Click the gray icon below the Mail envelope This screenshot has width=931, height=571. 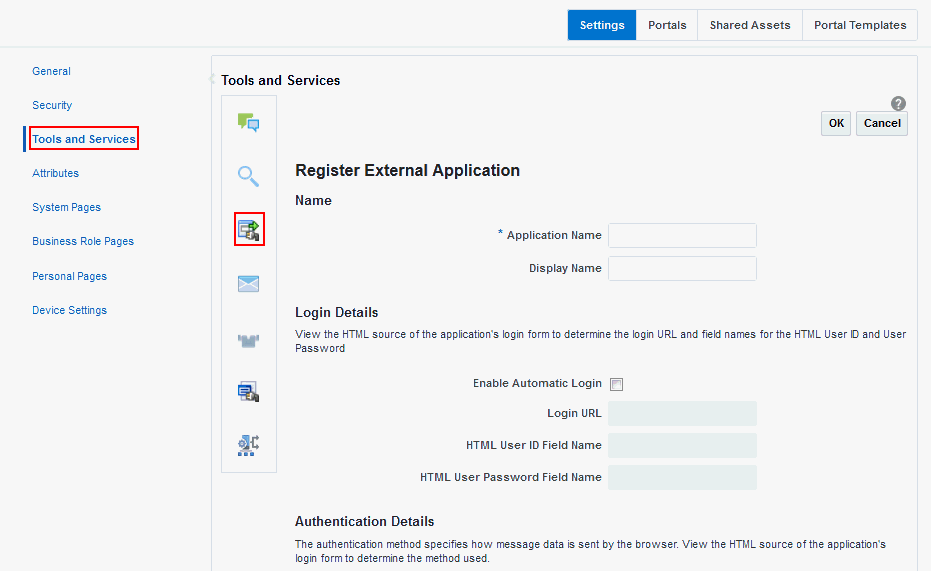(248, 340)
